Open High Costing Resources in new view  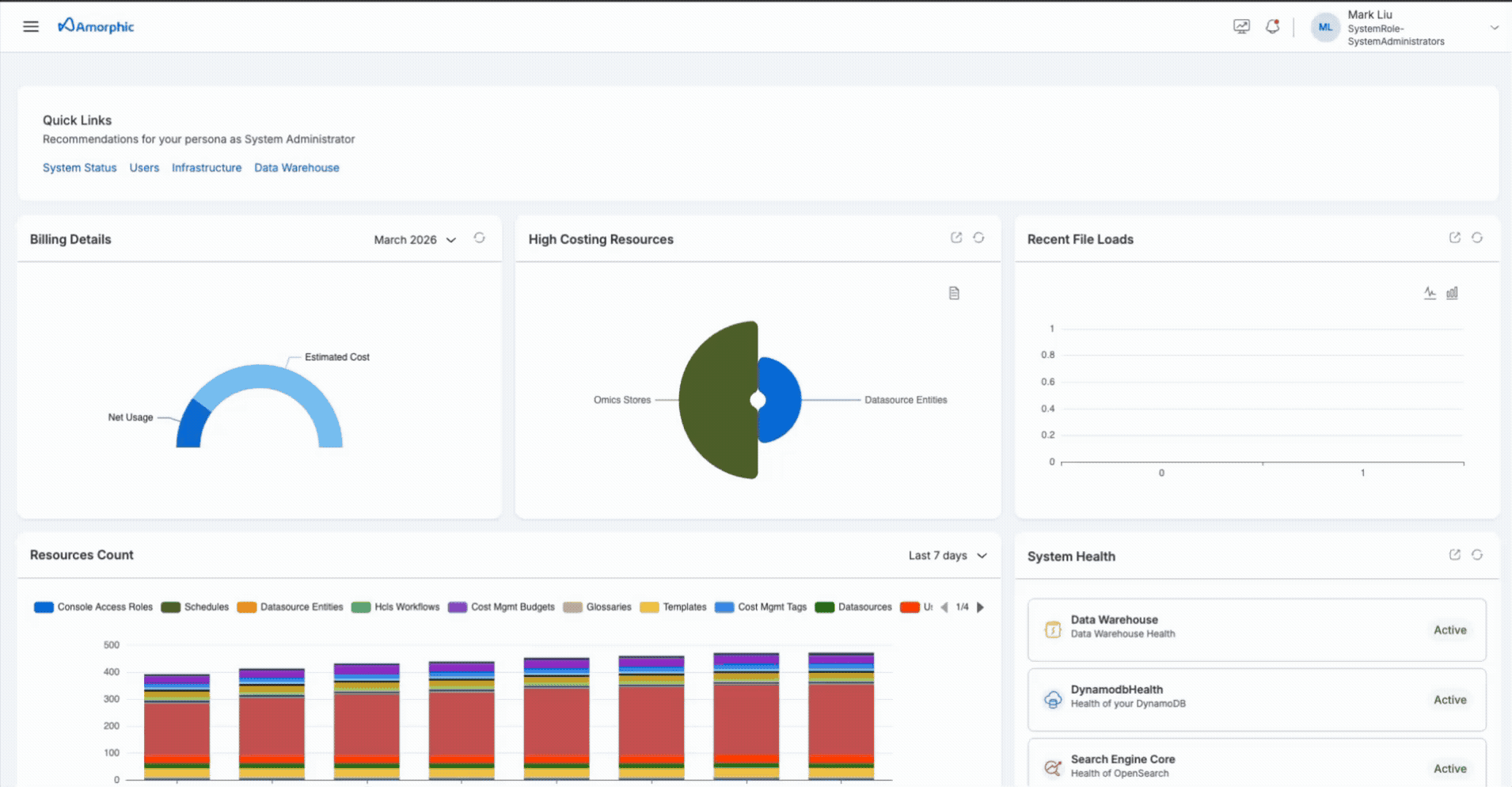(x=956, y=238)
